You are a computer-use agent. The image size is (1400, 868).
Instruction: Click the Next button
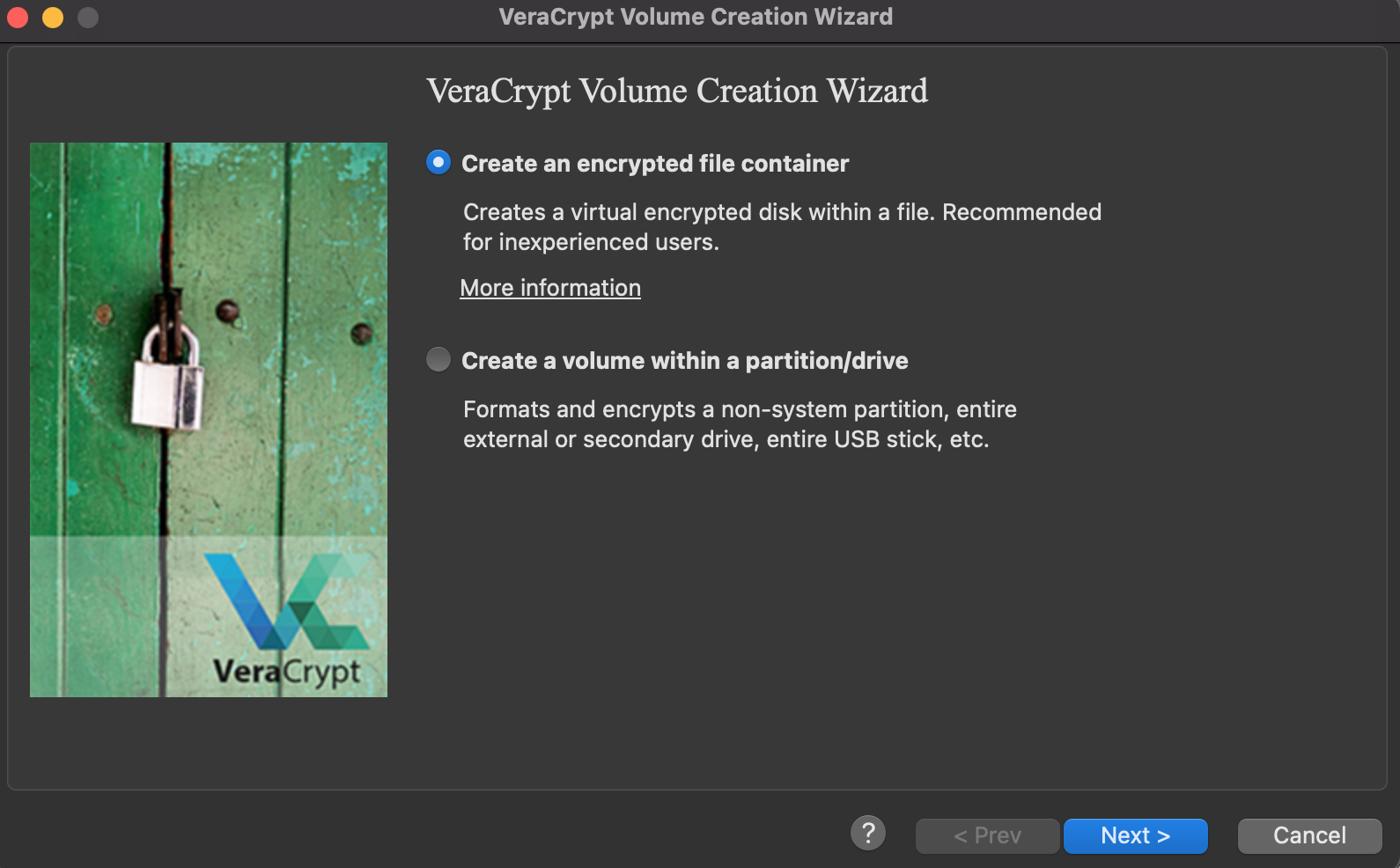point(1135,835)
